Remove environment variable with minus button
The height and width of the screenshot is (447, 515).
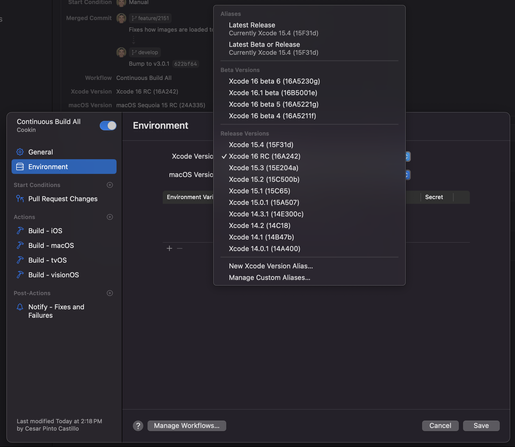[x=180, y=248]
